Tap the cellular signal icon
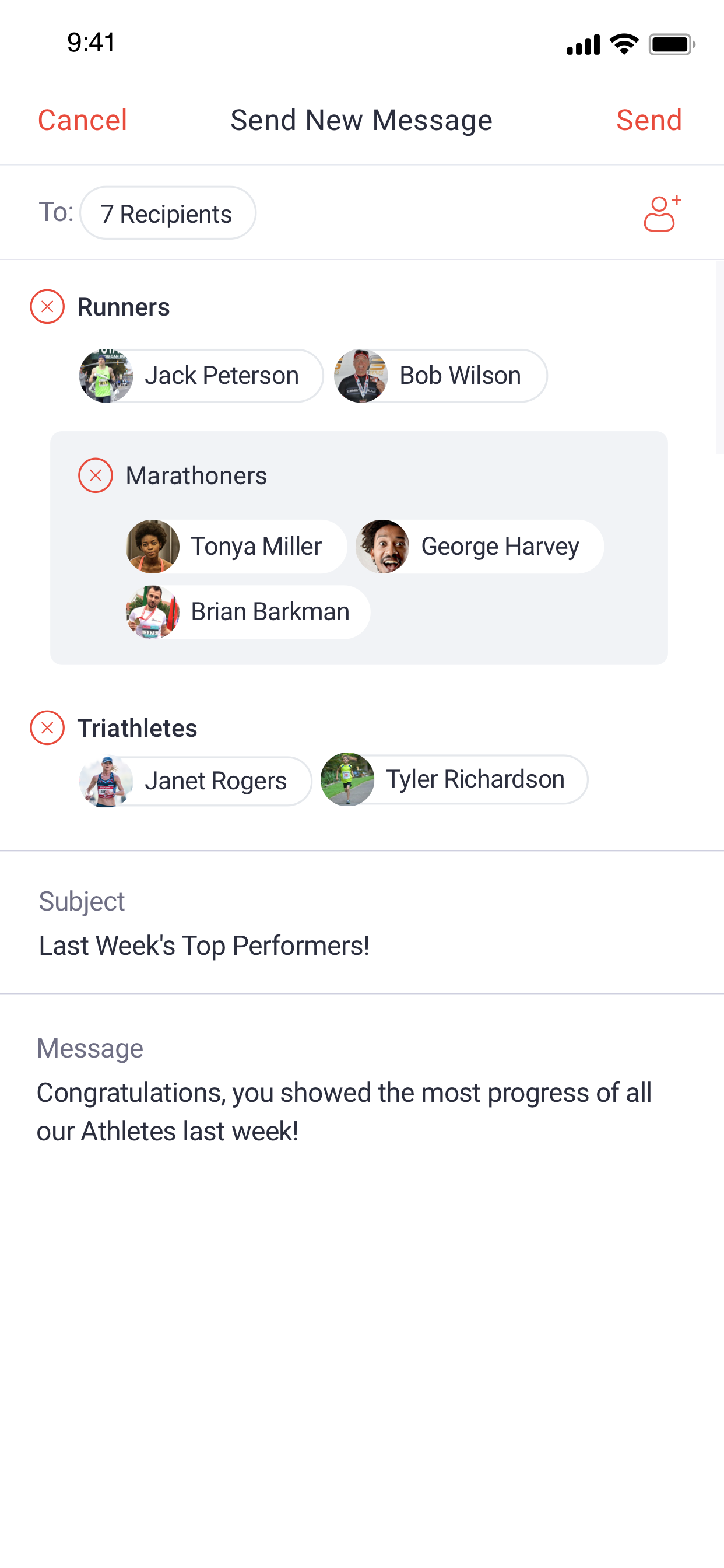This screenshot has height=1568, width=724. coord(583,45)
